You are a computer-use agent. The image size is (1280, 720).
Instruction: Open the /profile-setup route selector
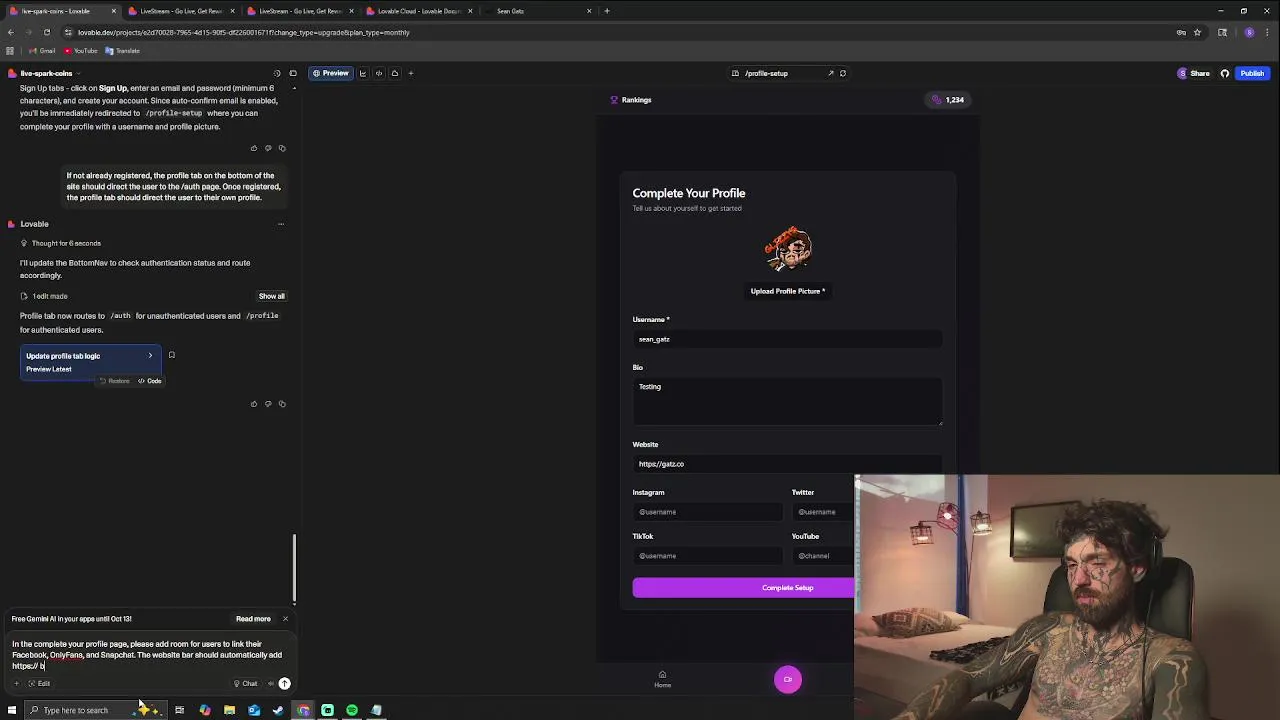pos(766,73)
